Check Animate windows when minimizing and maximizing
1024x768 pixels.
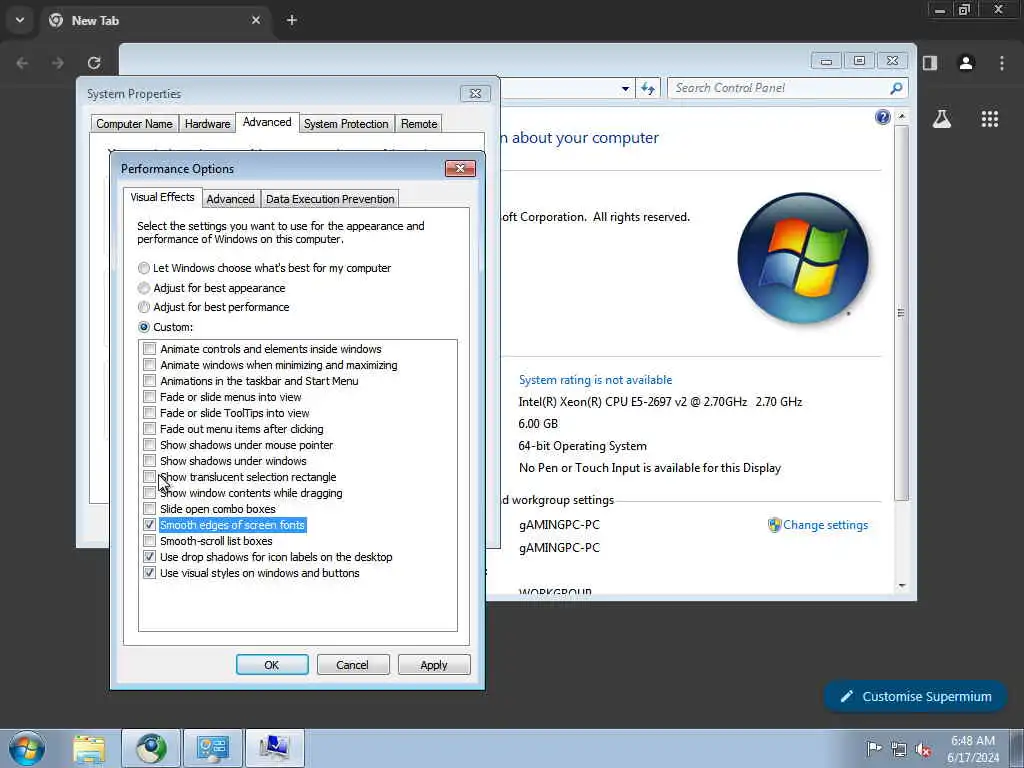click(x=150, y=365)
